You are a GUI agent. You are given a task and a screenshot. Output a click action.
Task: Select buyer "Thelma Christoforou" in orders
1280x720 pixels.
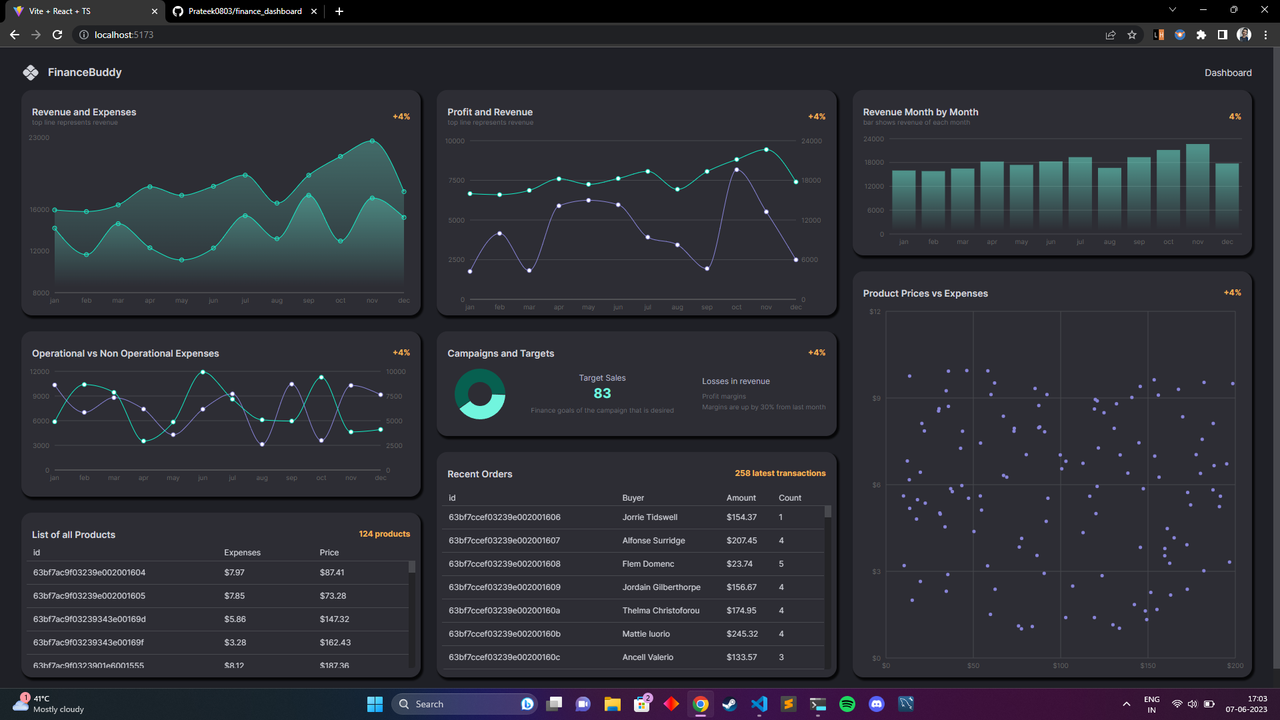(x=661, y=610)
